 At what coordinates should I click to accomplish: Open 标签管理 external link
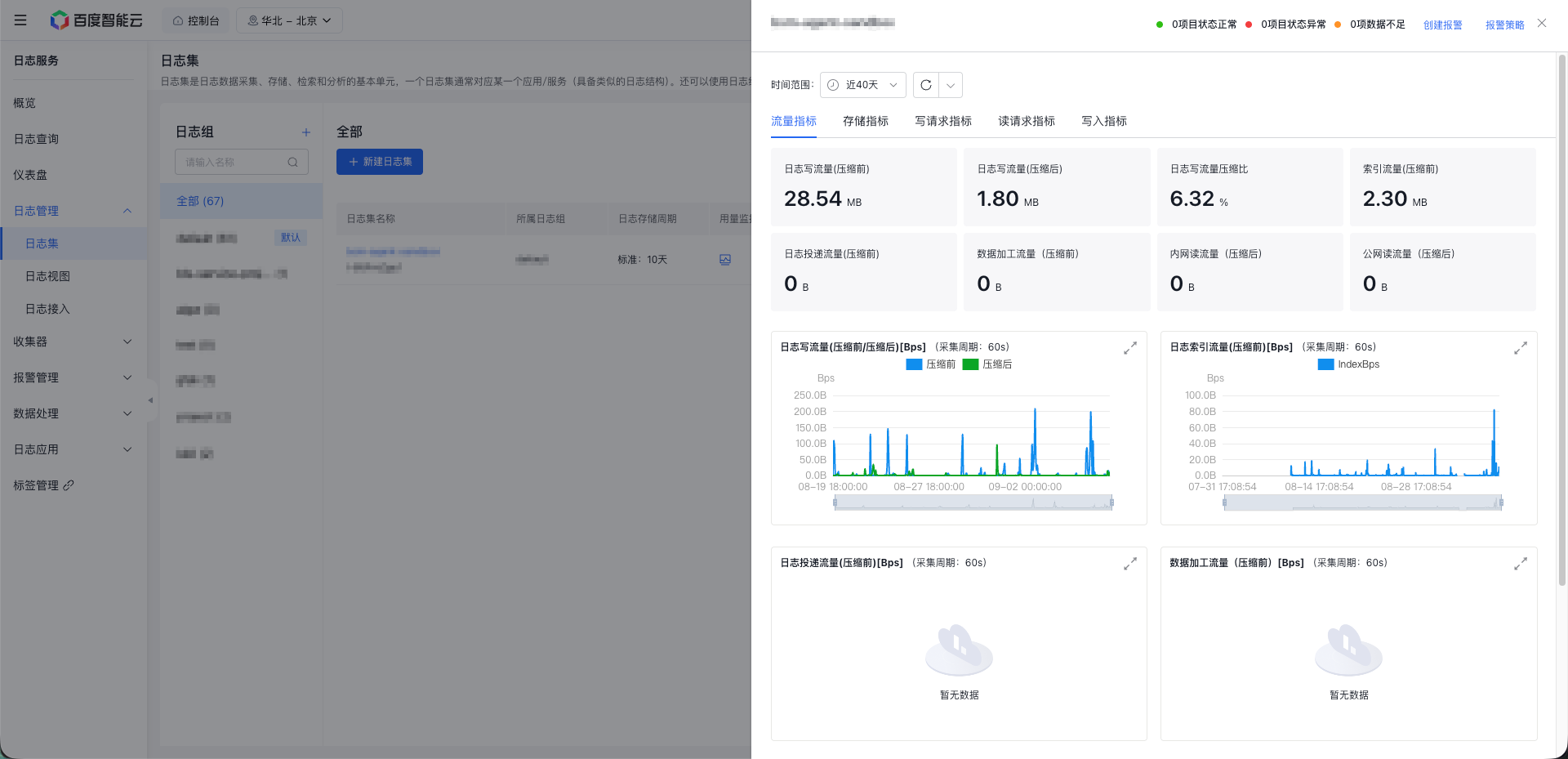point(43,485)
